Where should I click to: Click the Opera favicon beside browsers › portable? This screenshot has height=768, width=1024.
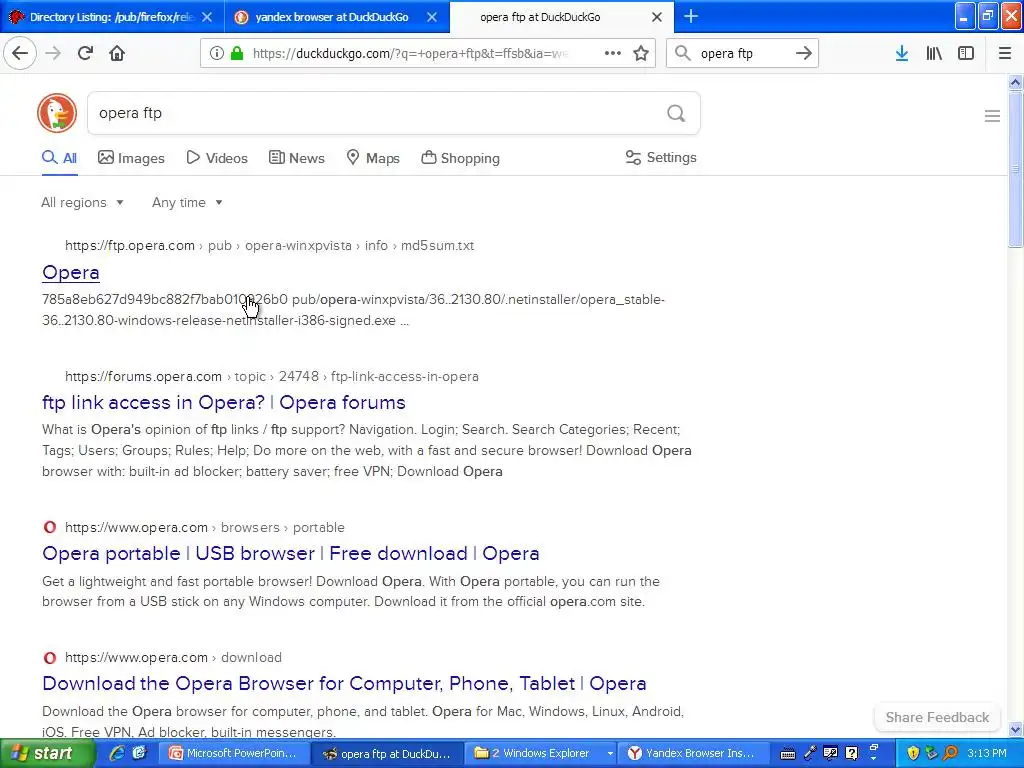(x=50, y=527)
